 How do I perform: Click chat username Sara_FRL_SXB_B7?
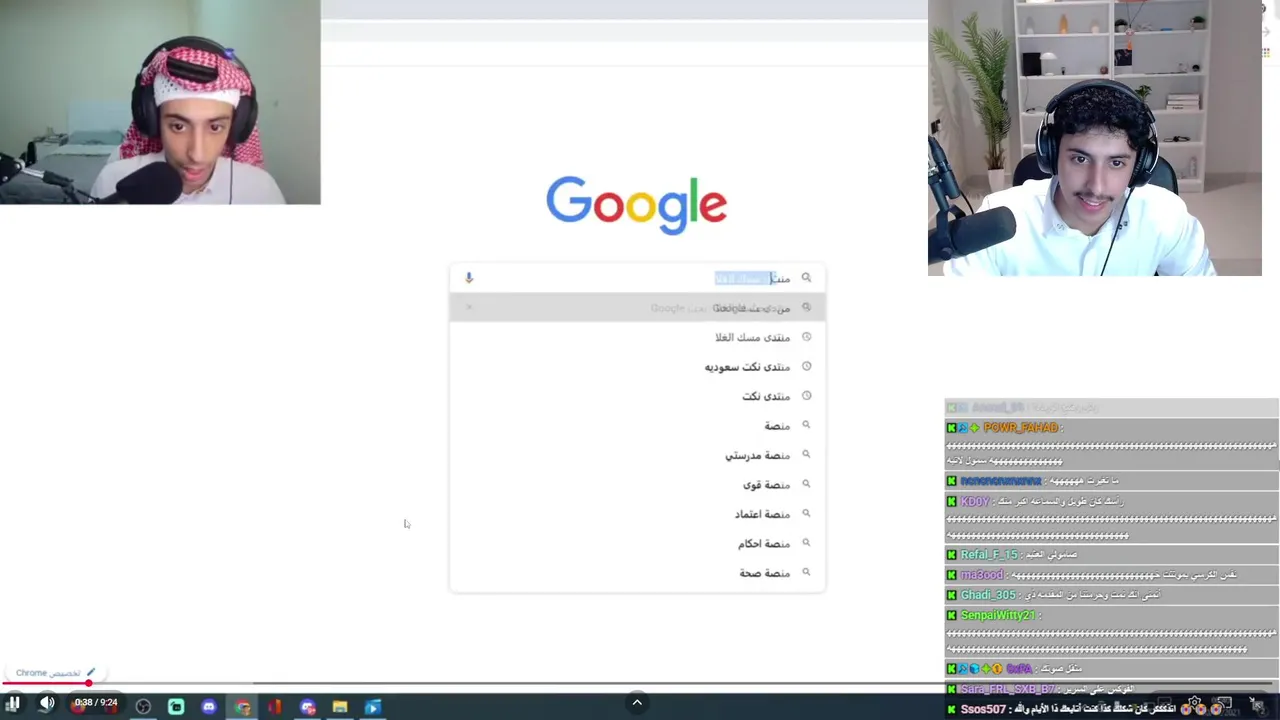[1008, 690]
